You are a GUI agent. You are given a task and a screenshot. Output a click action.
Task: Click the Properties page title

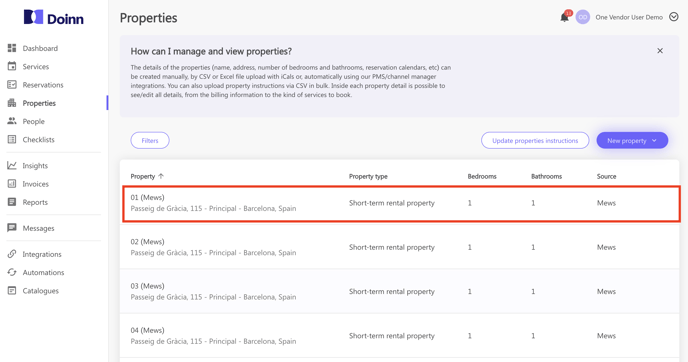tap(148, 18)
